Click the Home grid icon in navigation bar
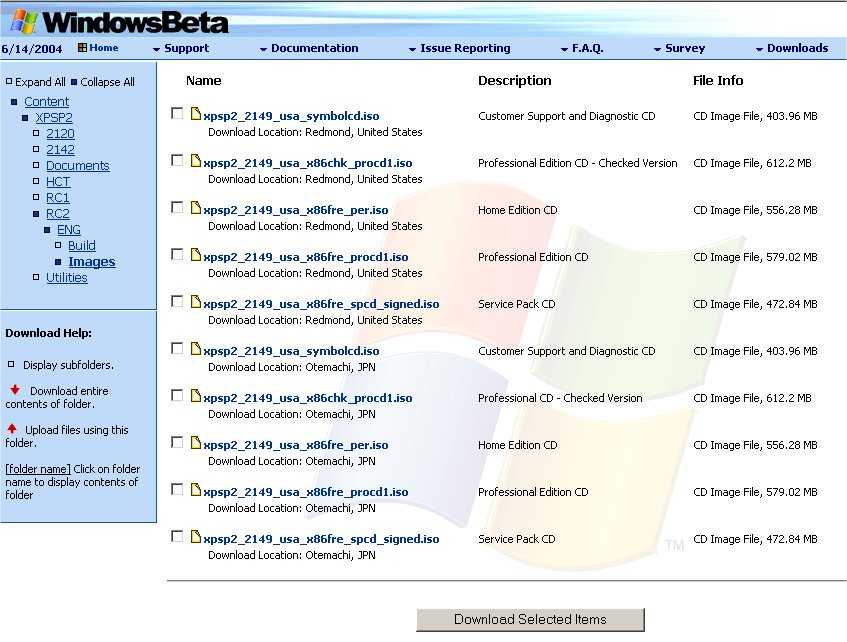The image size is (847, 642). click(x=82, y=48)
